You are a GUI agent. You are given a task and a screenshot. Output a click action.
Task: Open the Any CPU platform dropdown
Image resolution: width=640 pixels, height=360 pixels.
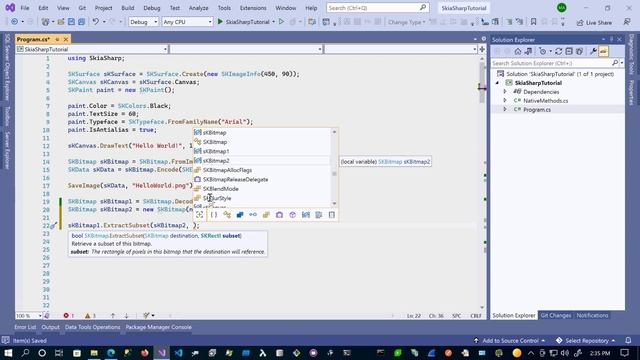click(187, 22)
